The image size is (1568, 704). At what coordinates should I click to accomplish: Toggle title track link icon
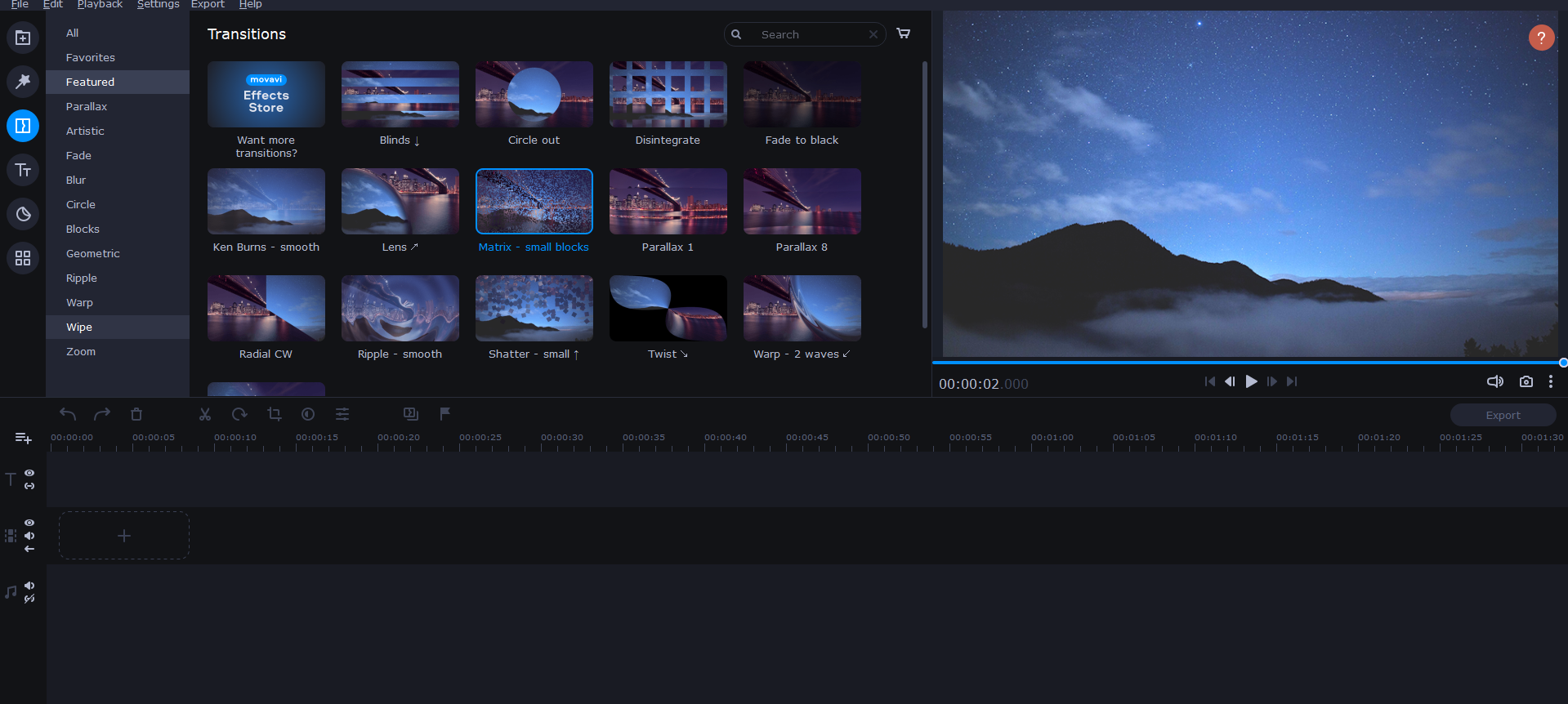coord(29,486)
